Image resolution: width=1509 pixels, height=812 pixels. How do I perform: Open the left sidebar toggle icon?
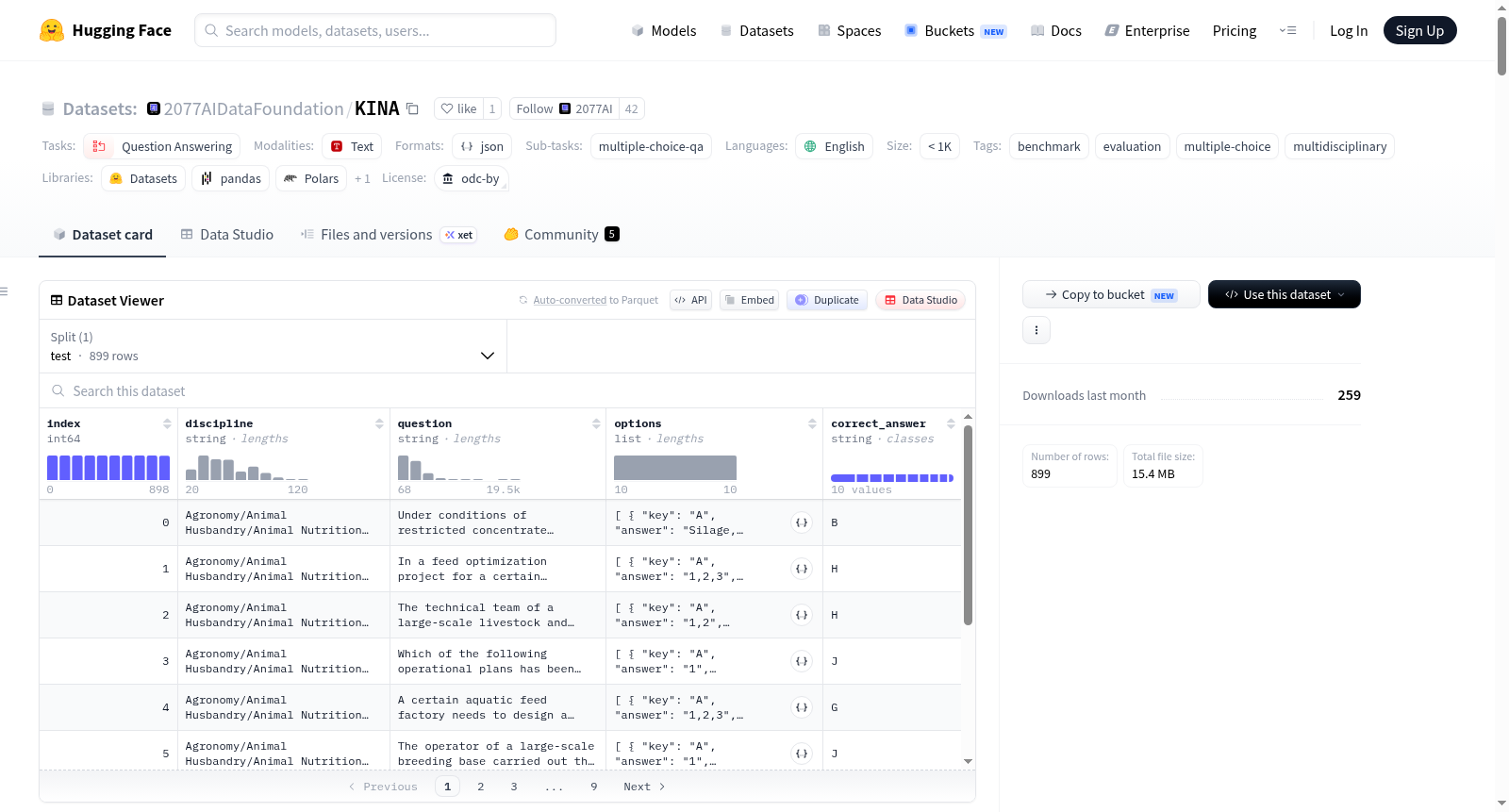pyautogui.click(x=4, y=291)
